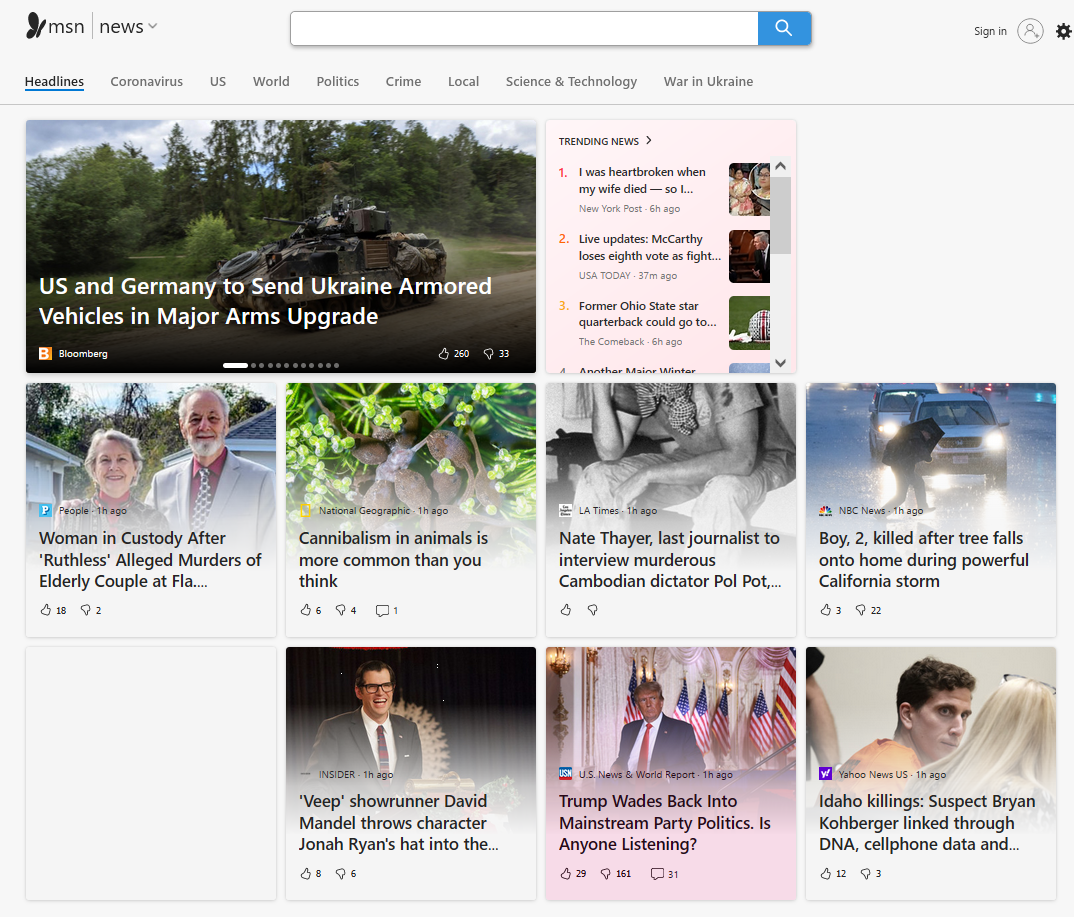Dislike the Ukraine Armored Vehicles headline story
1074x917 pixels.
(x=488, y=354)
